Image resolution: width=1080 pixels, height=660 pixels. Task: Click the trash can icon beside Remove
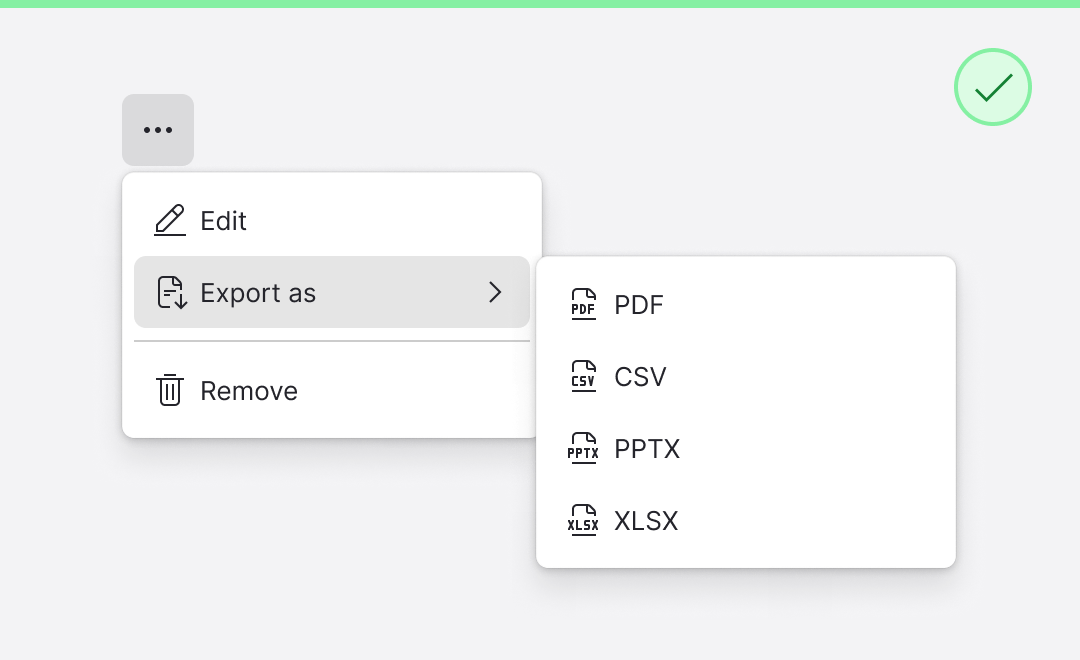pos(170,390)
